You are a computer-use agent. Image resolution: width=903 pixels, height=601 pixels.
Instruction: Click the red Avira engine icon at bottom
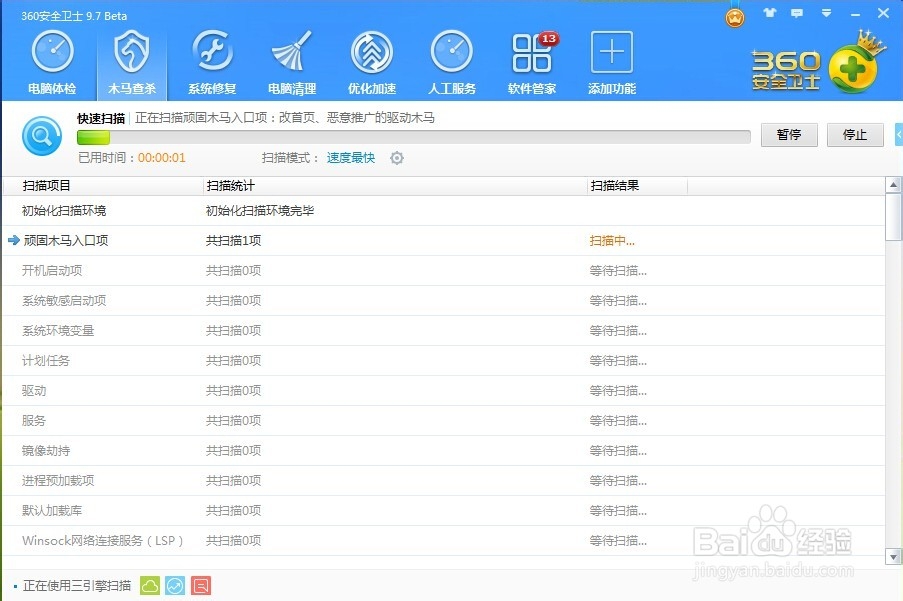point(201,583)
